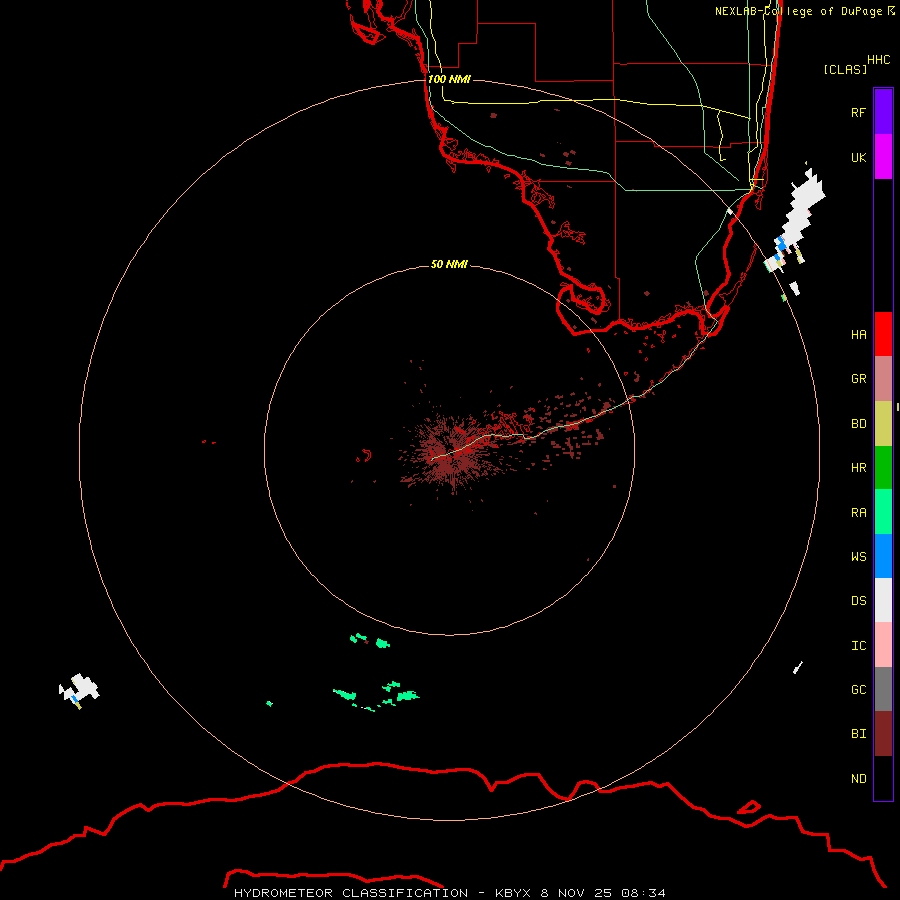Click the BI brown legend swatch
900x900 pixels.
tap(883, 734)
